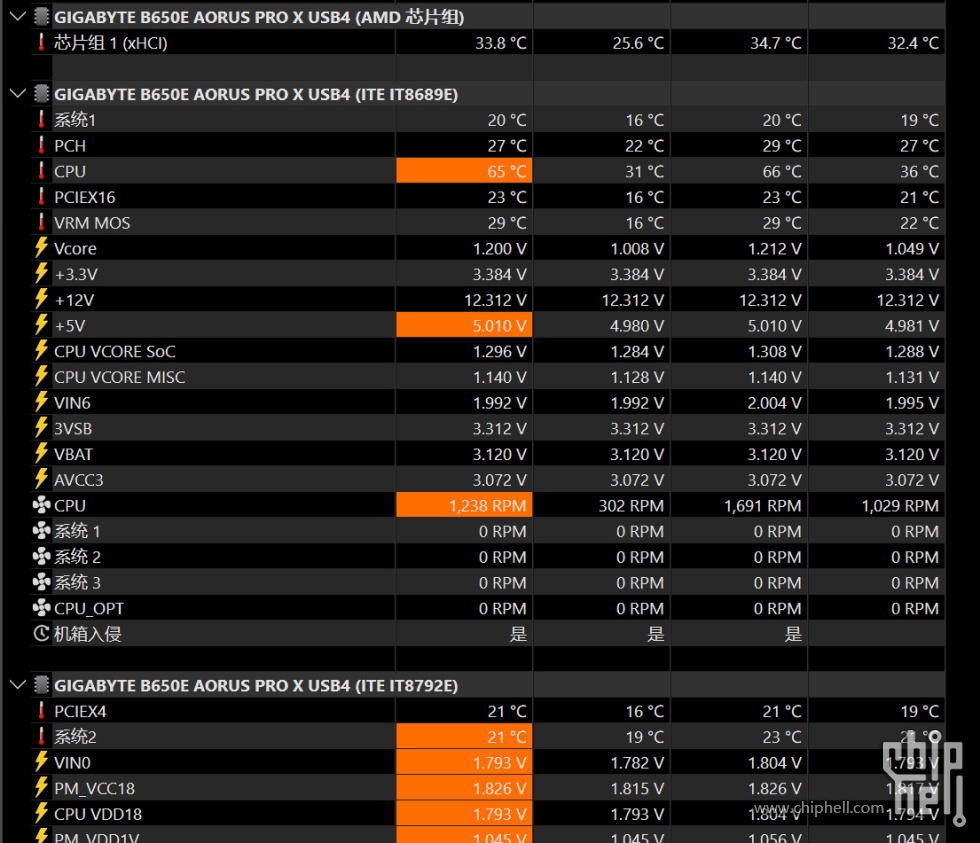This screenshot has width=980, height=843.
Task: Click thermometer icon of PCH row
Action: [41, 145]
